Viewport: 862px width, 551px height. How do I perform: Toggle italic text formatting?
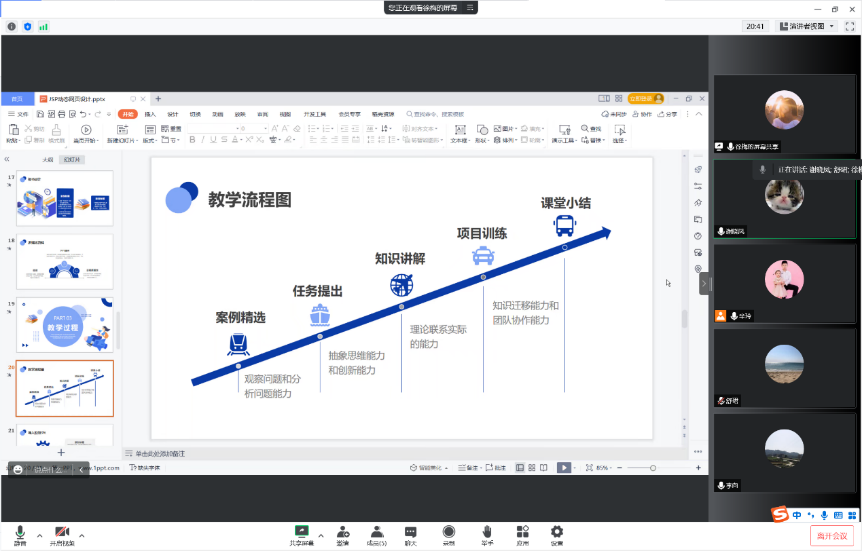pos(203,140)
